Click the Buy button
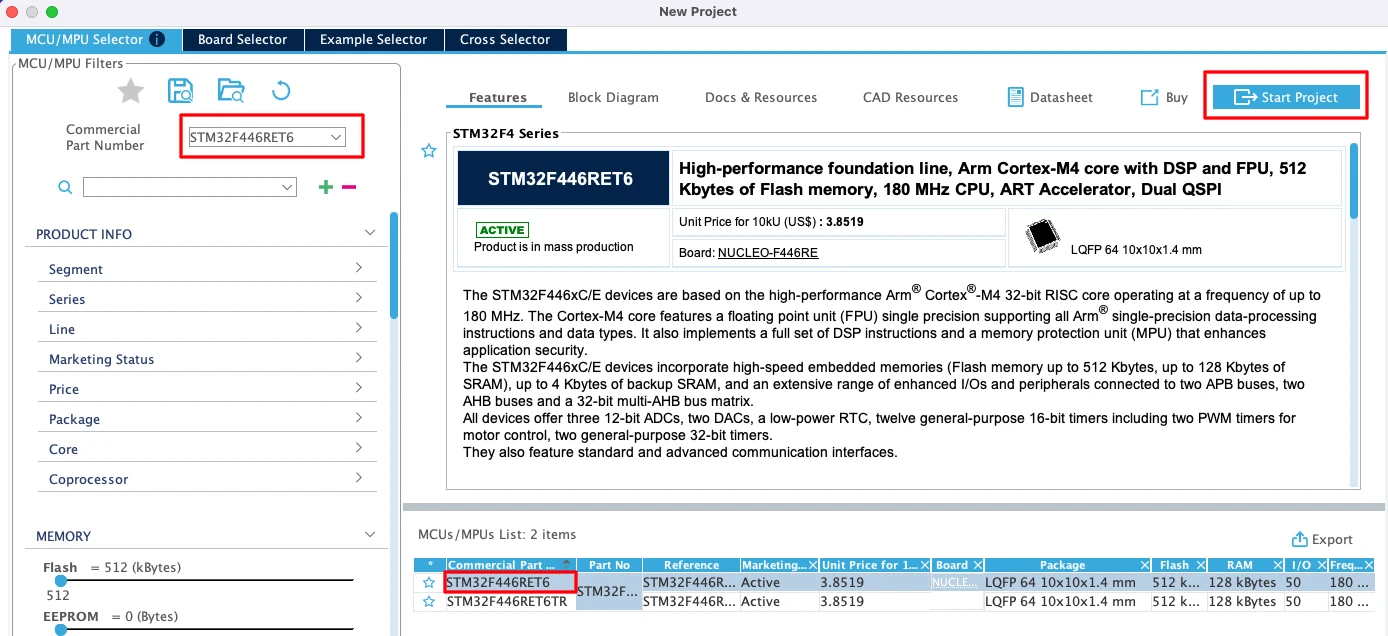The image size is (1388, 636). coord(1164,97)
